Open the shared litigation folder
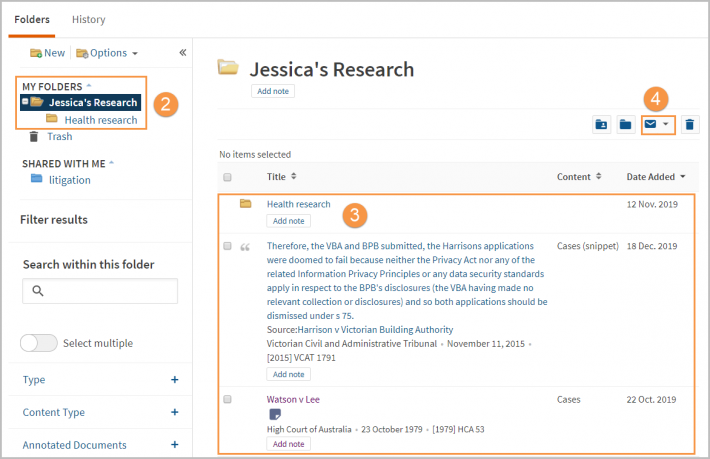This screenshot has height=459, width=710. [70, 180]
